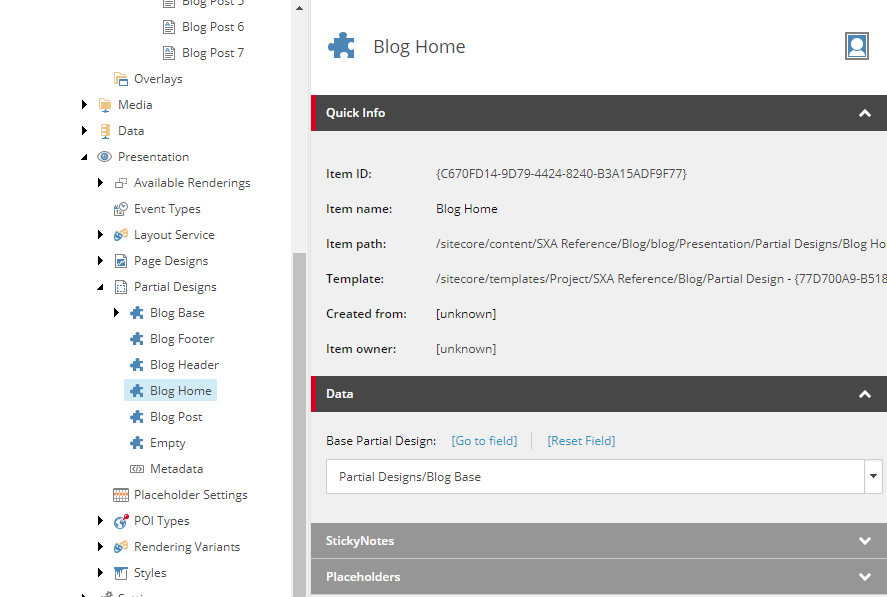Expand the POI Types node

click(x=100, y=521)
